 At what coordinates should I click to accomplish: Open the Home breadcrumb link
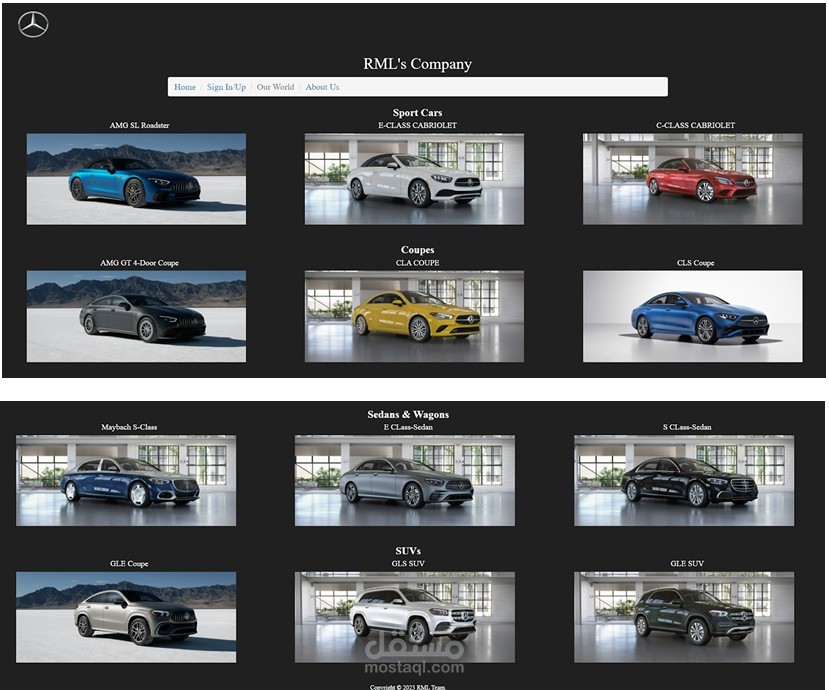pyautogui.click(x=185, y=87)
